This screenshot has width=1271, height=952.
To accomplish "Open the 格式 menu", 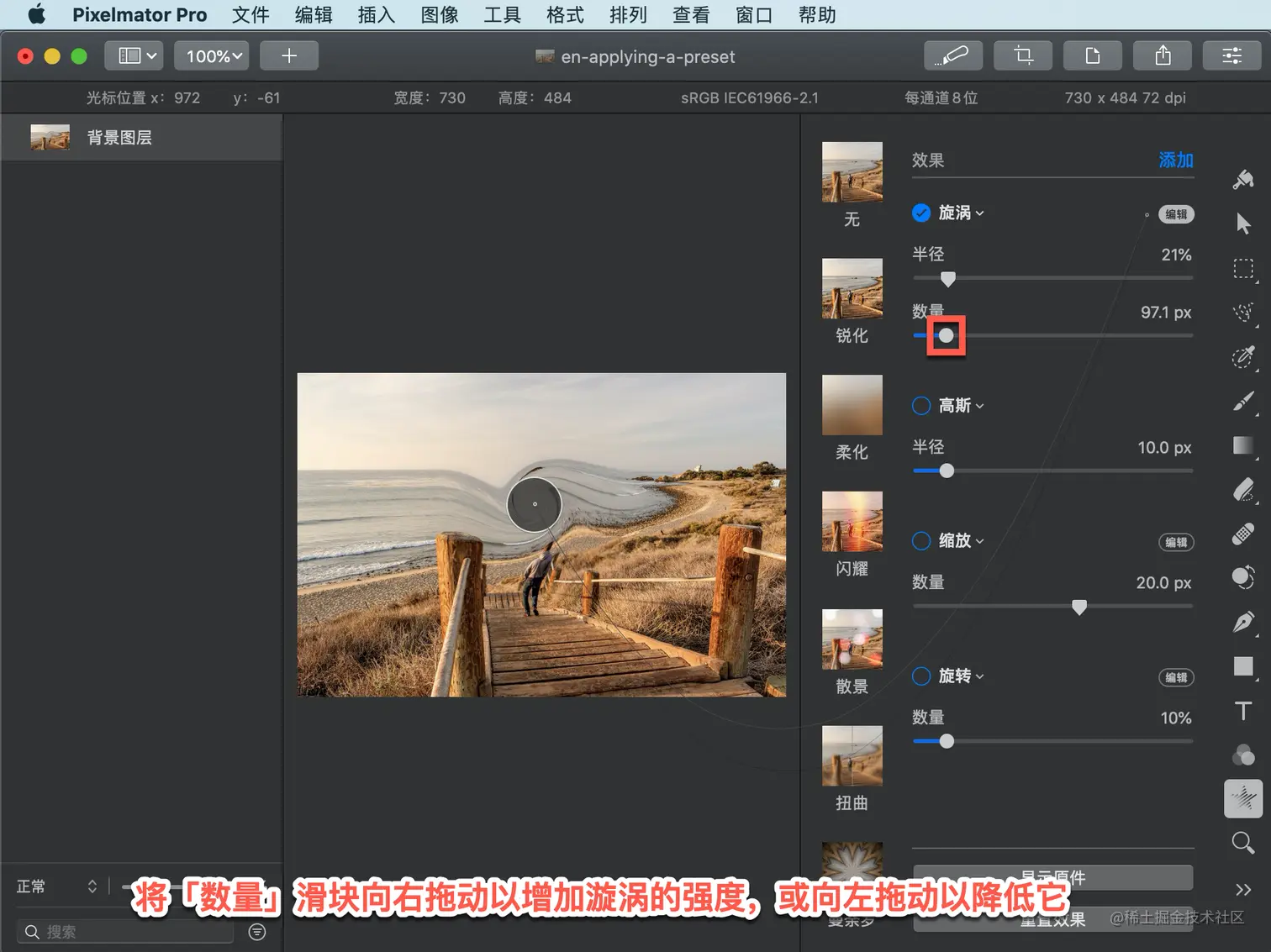I will 565,14.
